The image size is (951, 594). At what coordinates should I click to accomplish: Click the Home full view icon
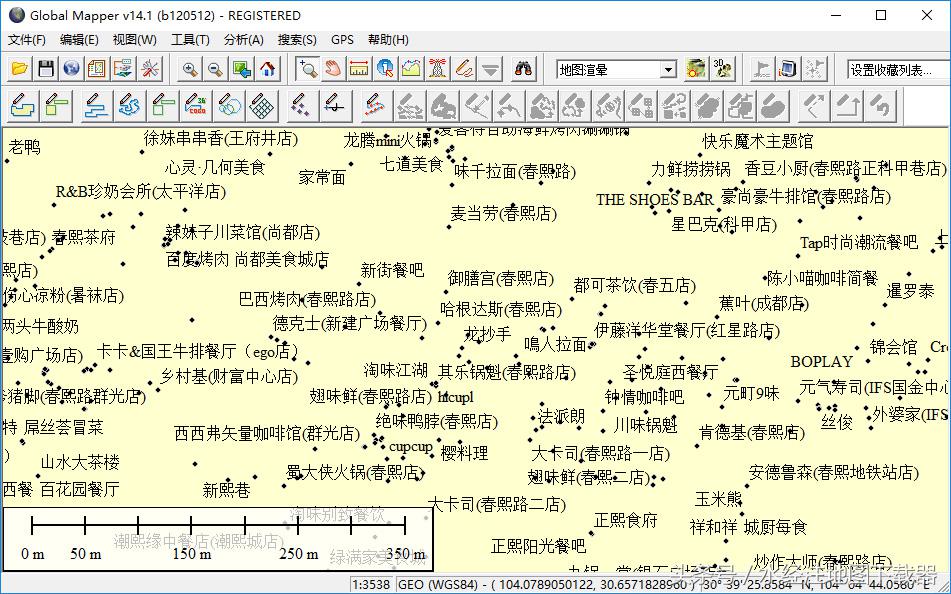267,69
